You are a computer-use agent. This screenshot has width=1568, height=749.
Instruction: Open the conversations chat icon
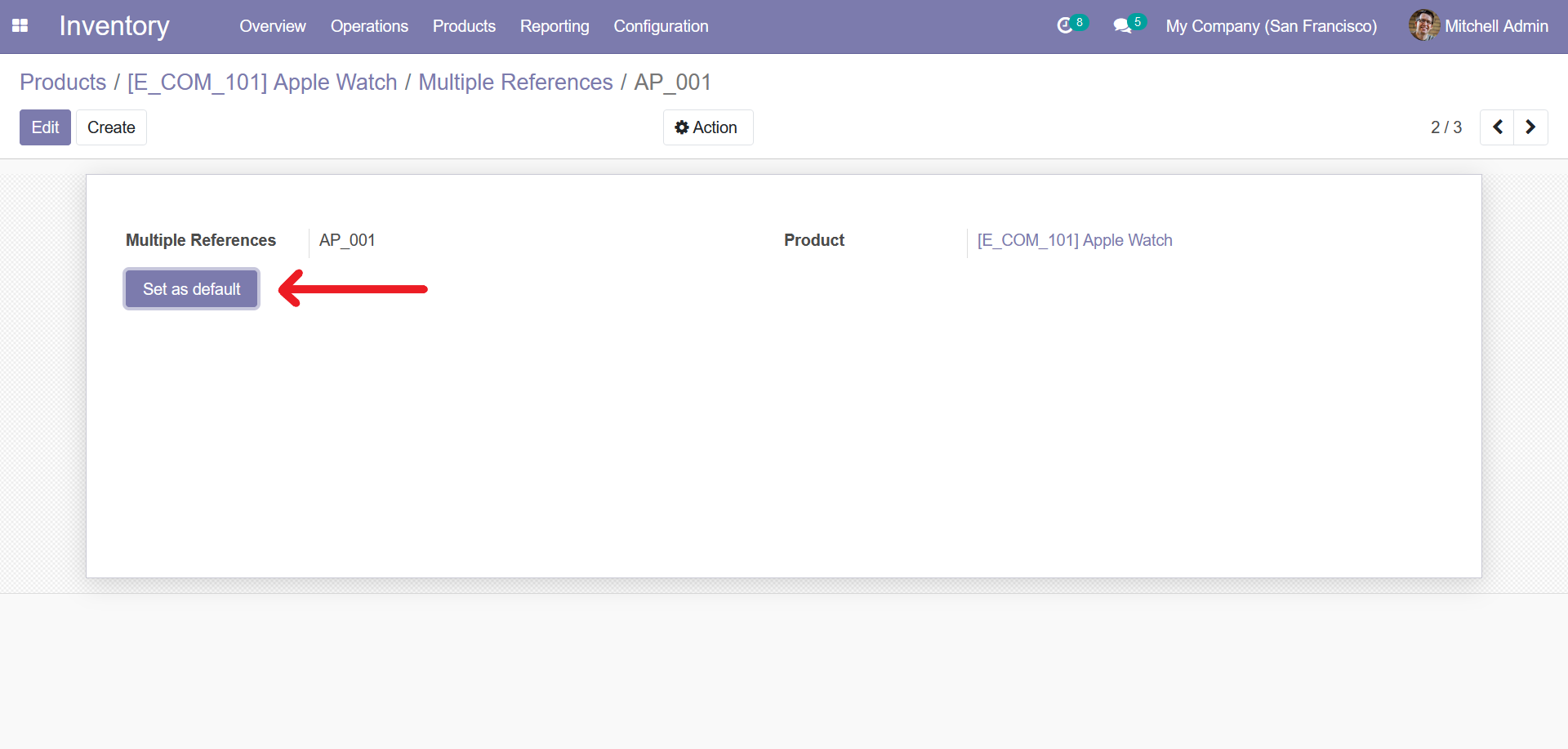coord(1122,26)
